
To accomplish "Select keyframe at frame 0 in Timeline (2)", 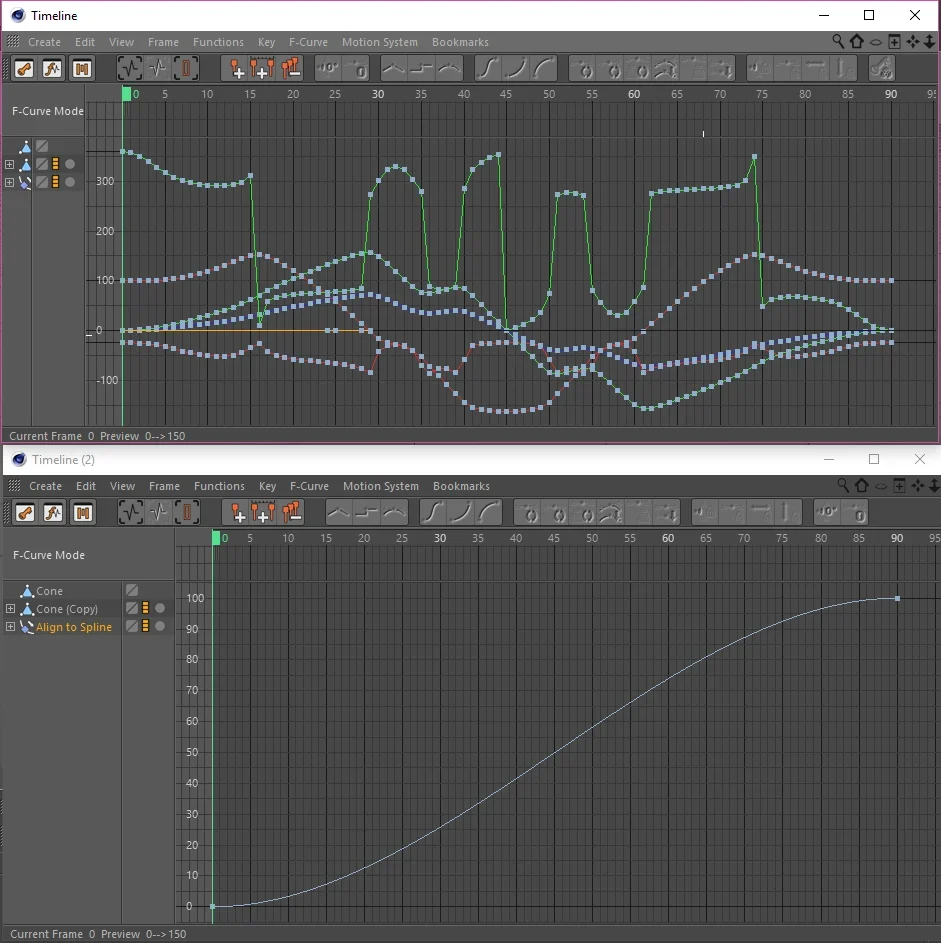I will (x=212, y=906).
